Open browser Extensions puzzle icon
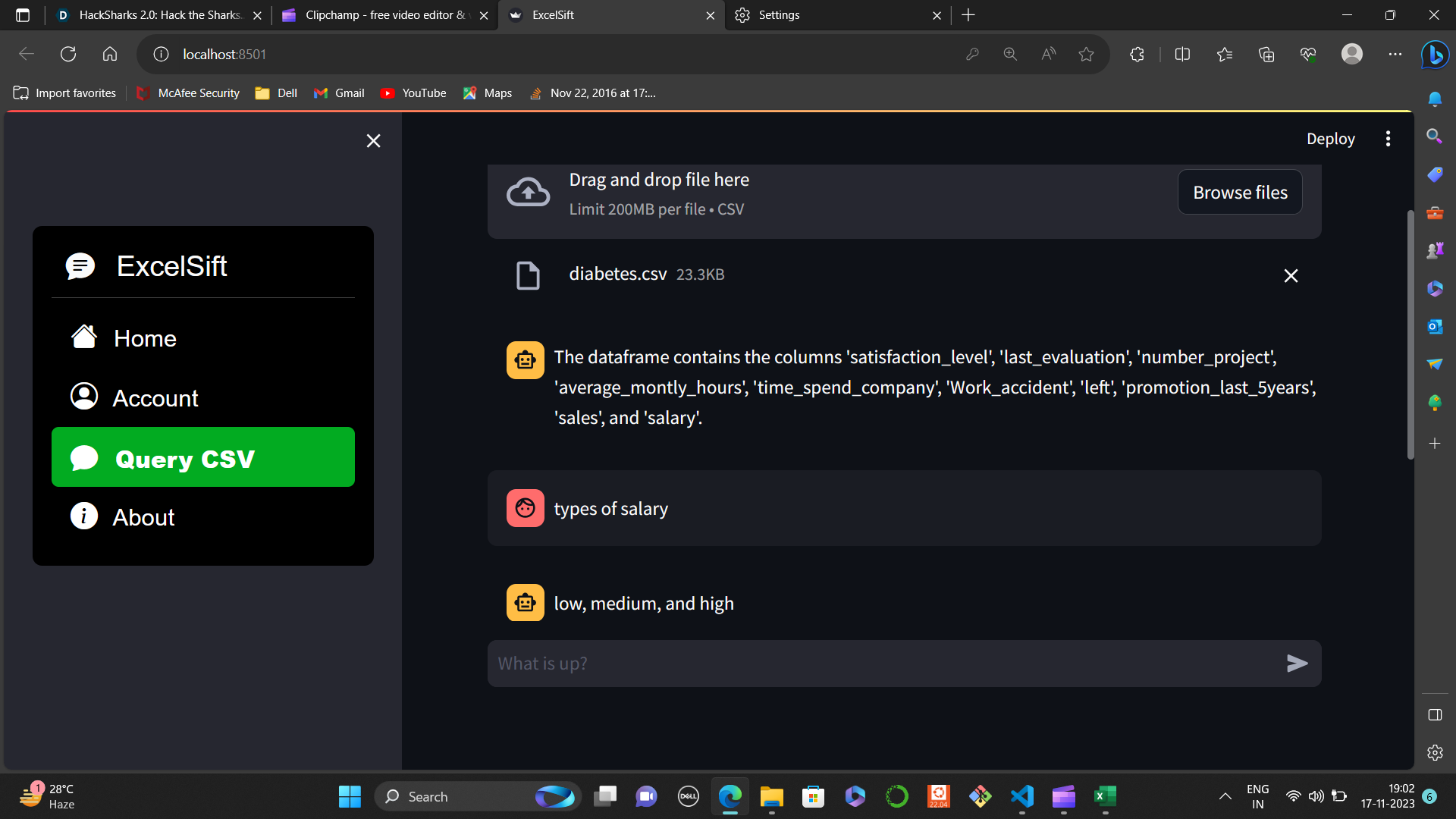Image resolution: width=1456 pixels, height=819 pixels. [1136, 54]
